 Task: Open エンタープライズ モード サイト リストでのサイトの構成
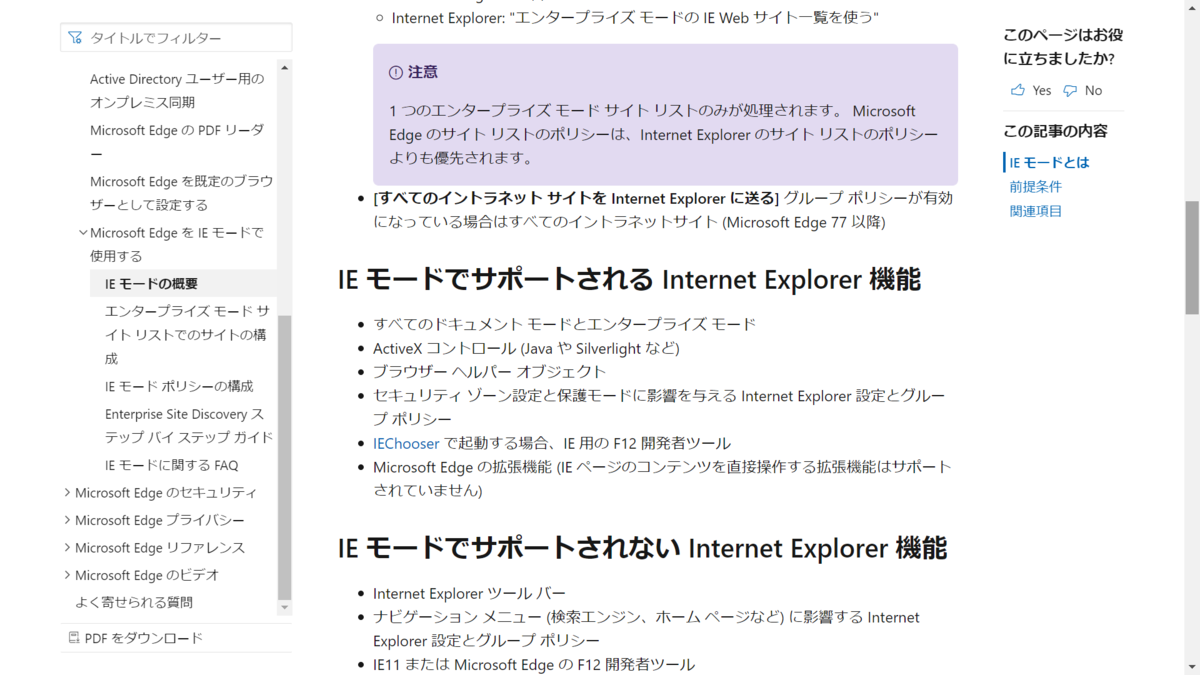pos(187,335)
